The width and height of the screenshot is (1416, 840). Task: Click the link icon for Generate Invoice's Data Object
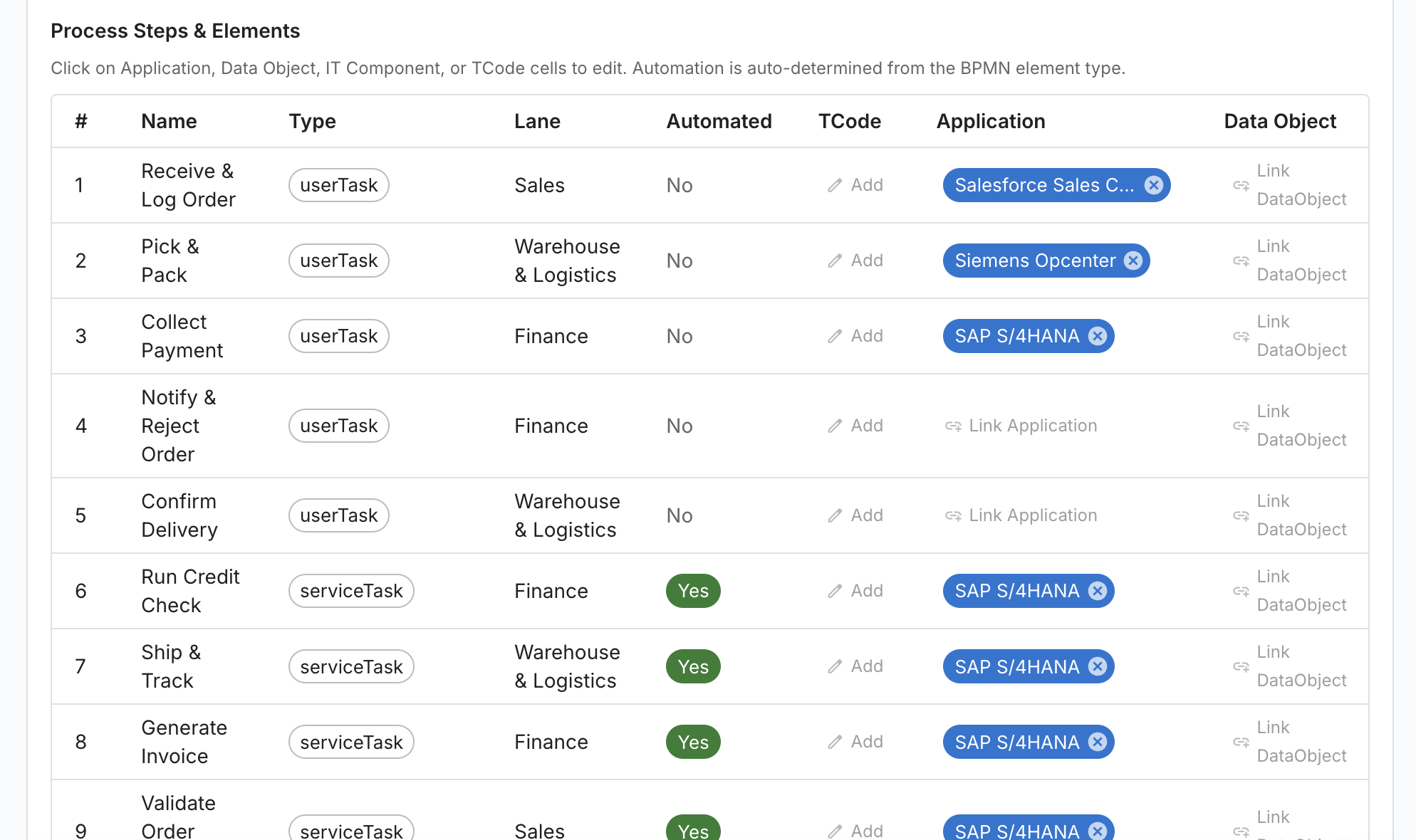(1240, 742)
